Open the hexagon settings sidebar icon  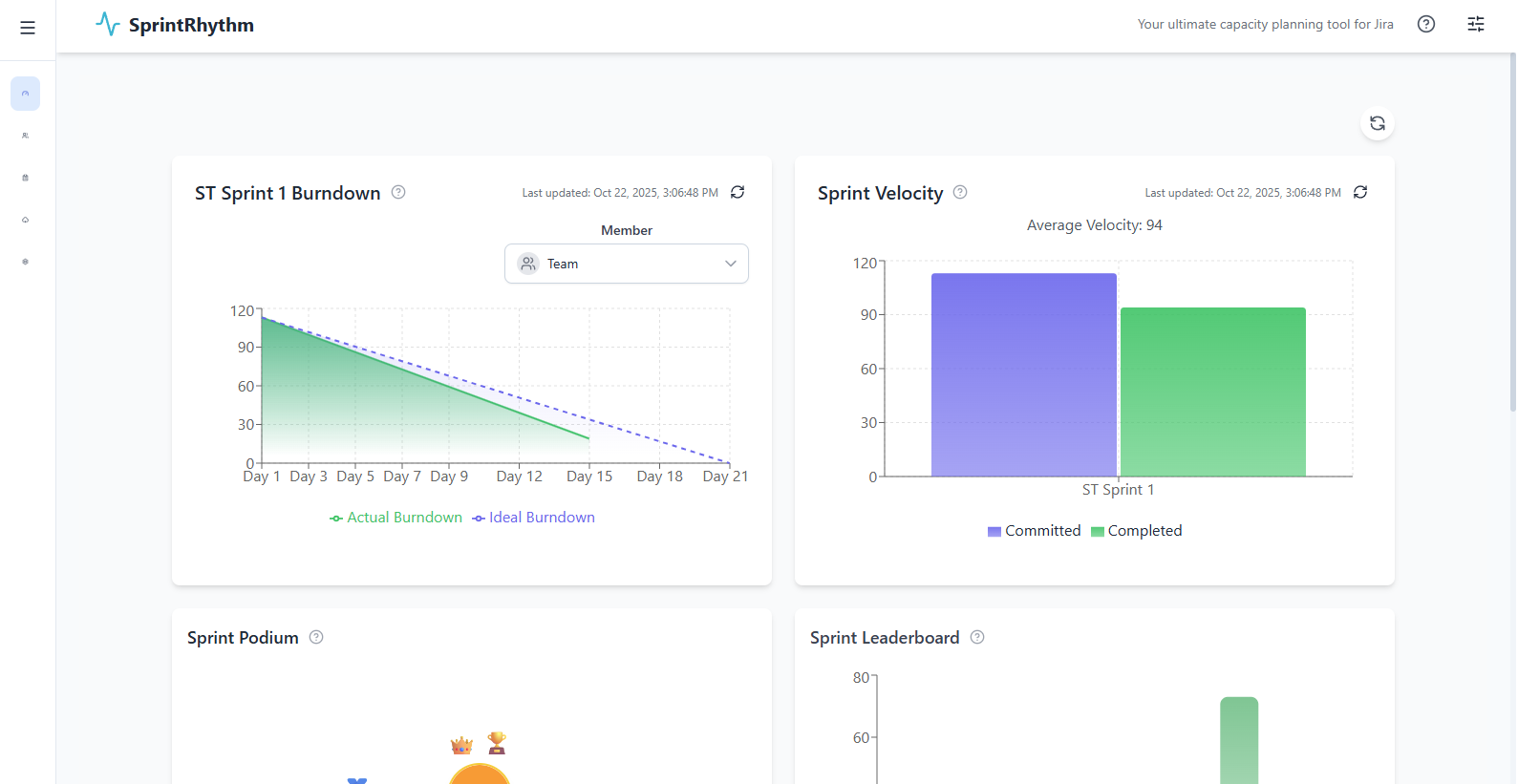pos(25,262)
